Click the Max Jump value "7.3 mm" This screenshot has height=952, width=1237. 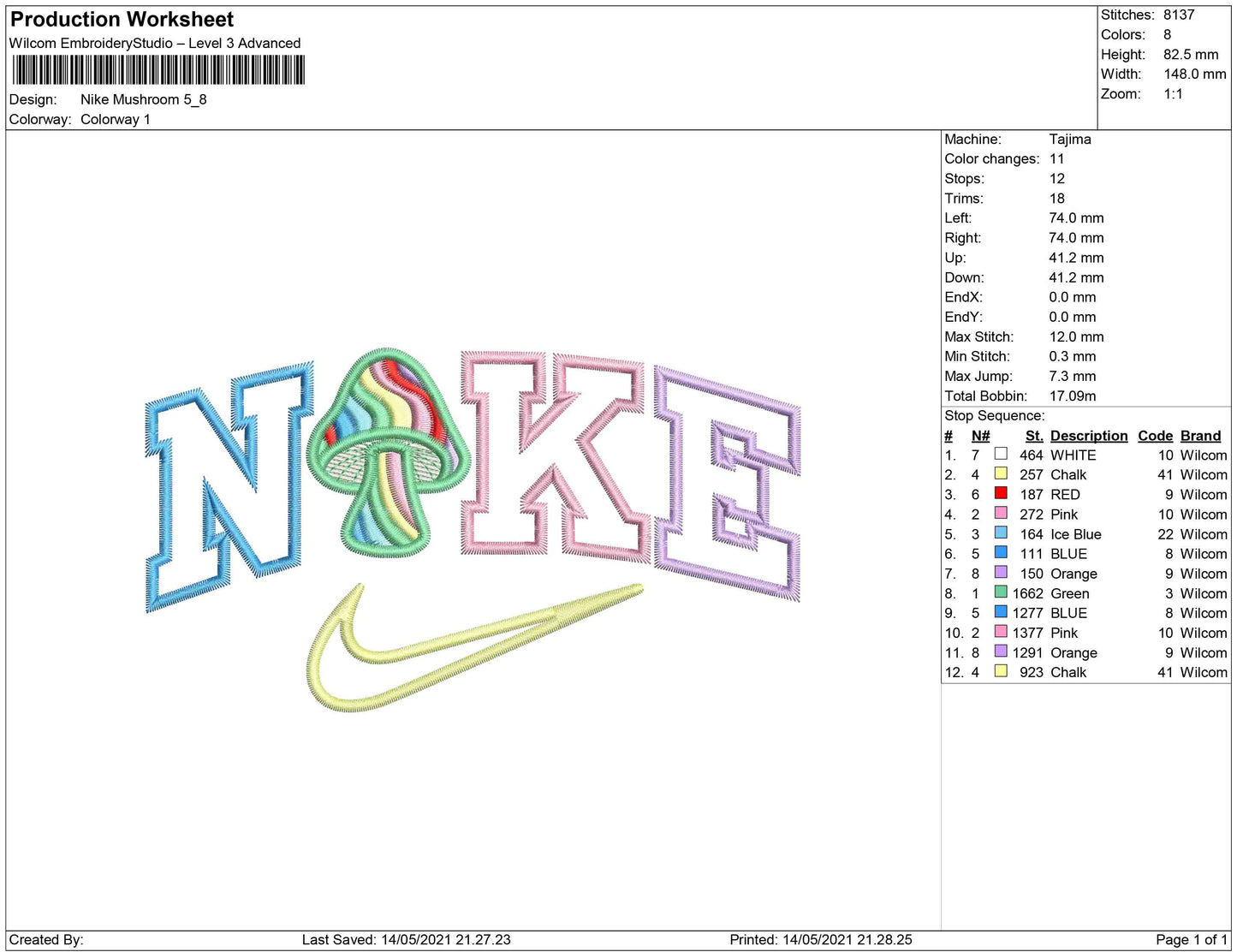pyautogui.click(x=1073, y=376)
